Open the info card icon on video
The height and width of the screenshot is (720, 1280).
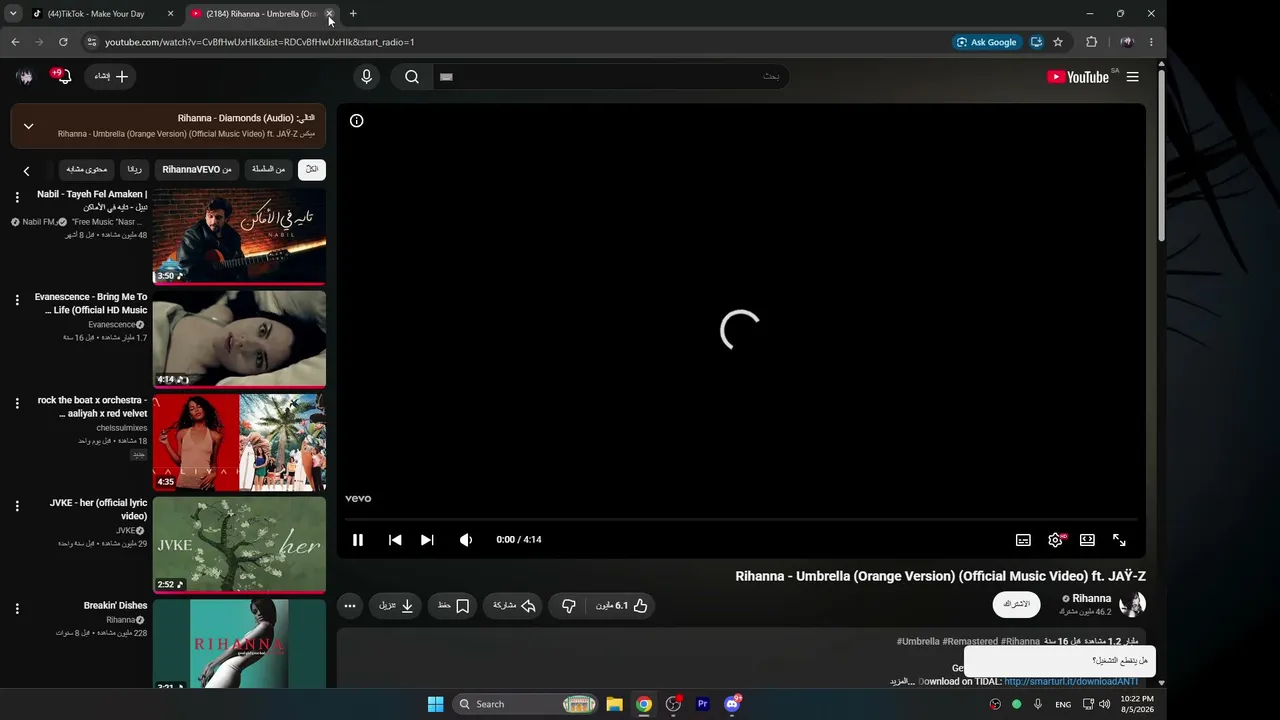coord(357,121)
